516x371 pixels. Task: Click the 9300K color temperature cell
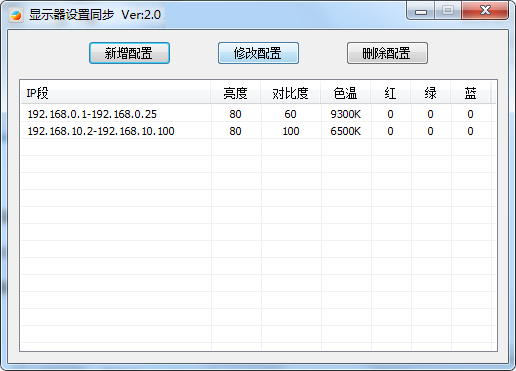pos(346,114)
